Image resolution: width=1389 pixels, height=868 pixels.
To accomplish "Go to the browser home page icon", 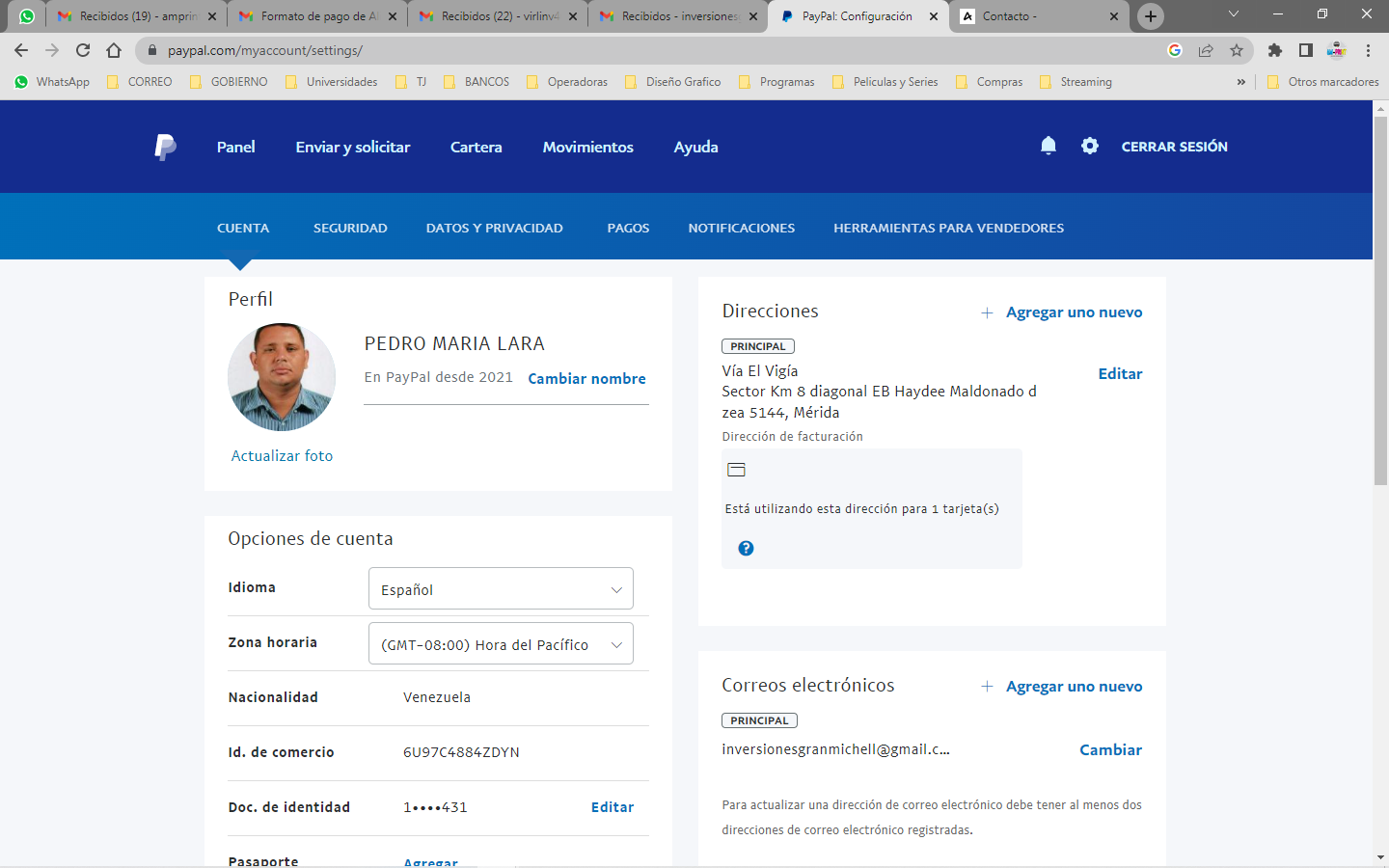I will [114, 50].
